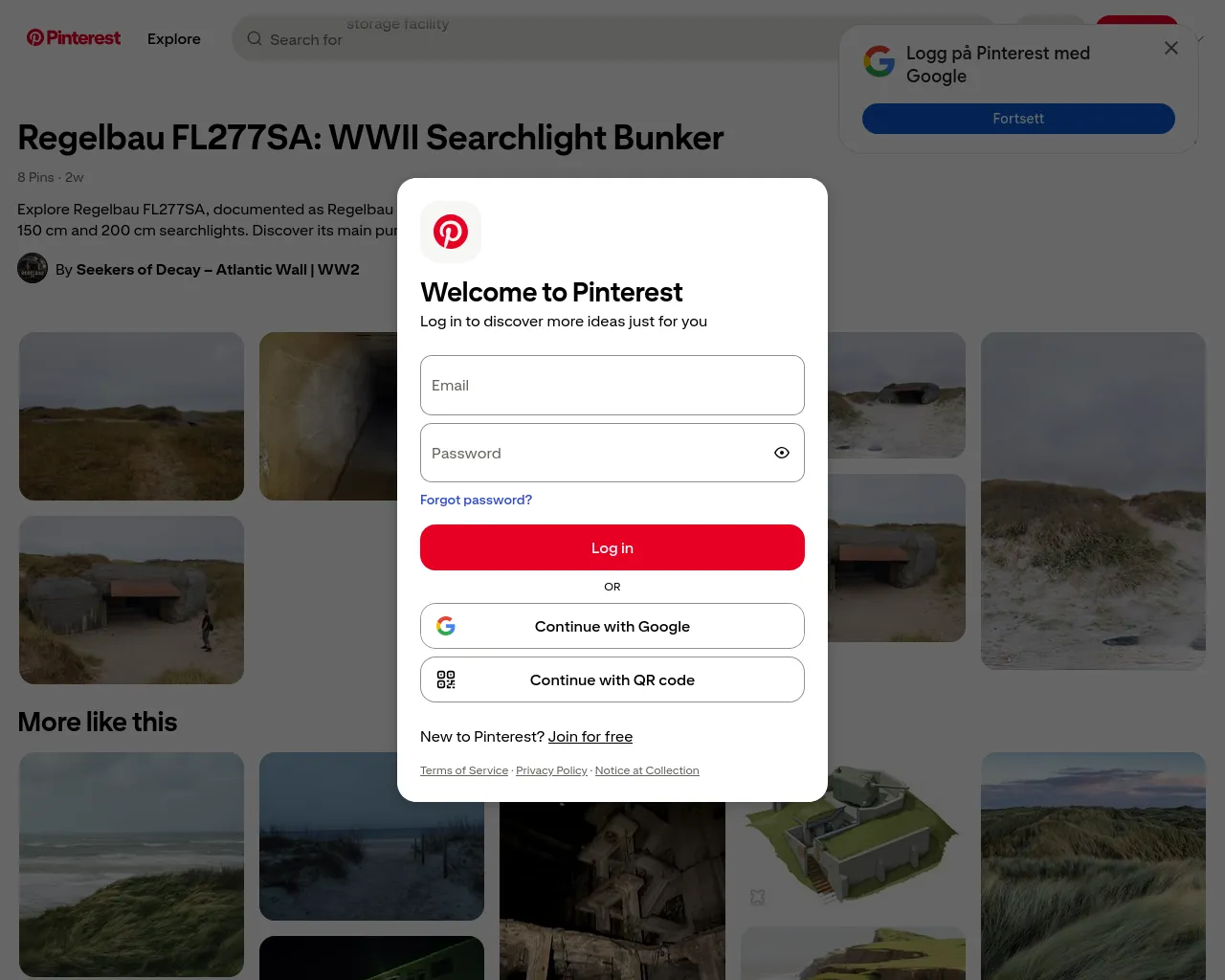Click the "More like this" heading

[x=98, y=722]
